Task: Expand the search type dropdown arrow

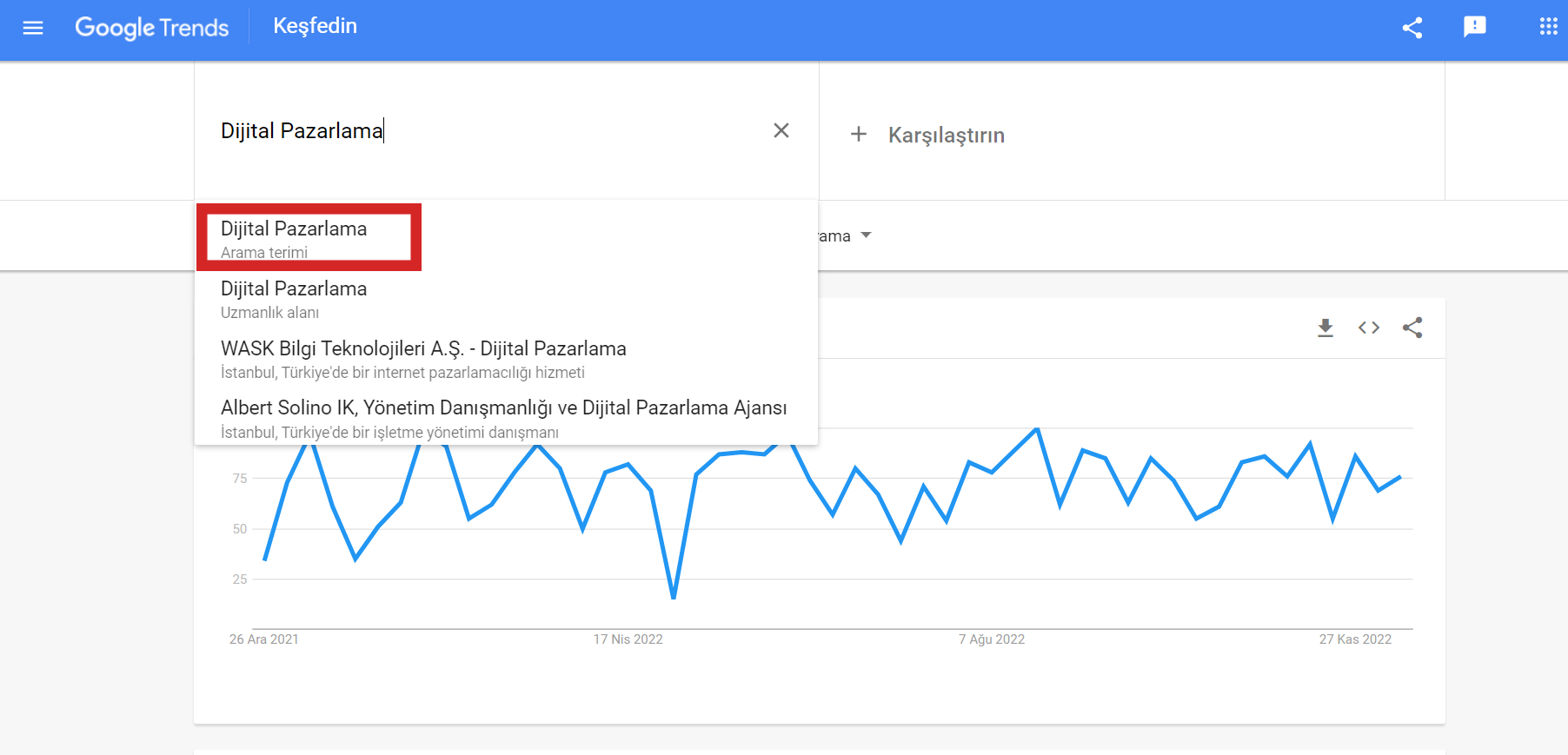Action: coord(866,235)
